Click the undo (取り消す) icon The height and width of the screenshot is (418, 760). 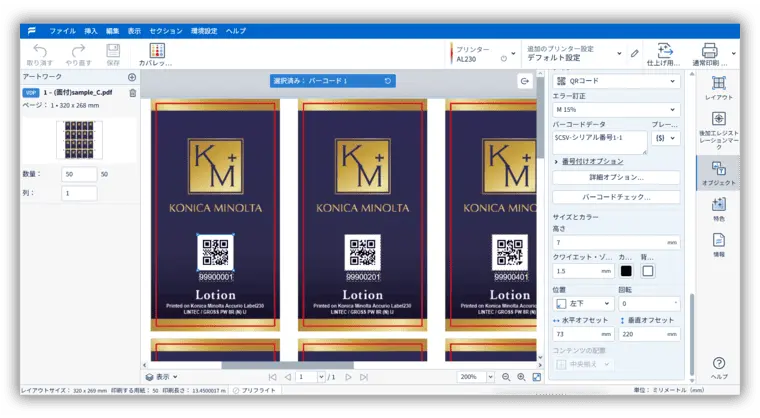point(40,51)
